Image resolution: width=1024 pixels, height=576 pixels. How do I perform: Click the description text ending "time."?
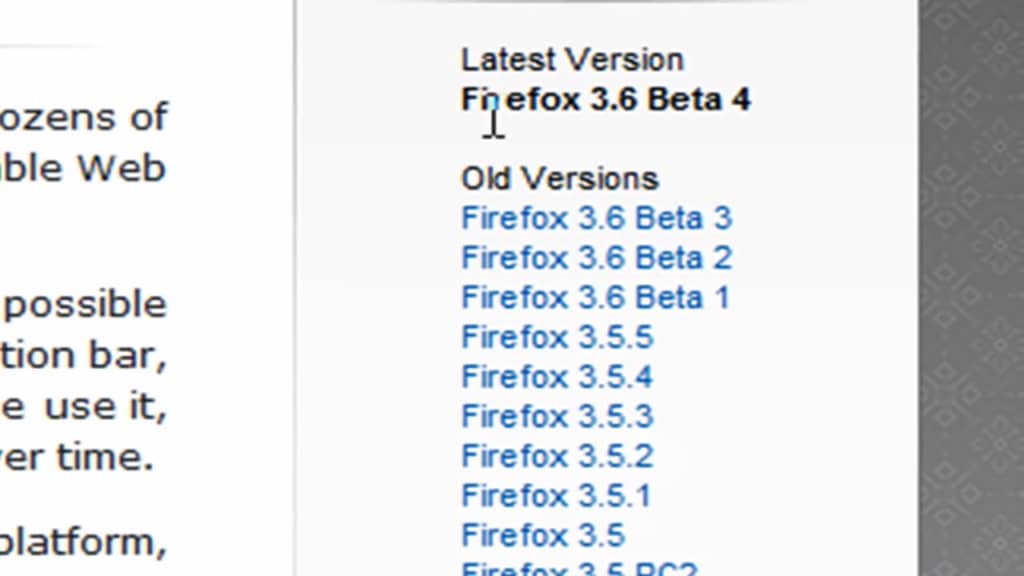(78, 458)
